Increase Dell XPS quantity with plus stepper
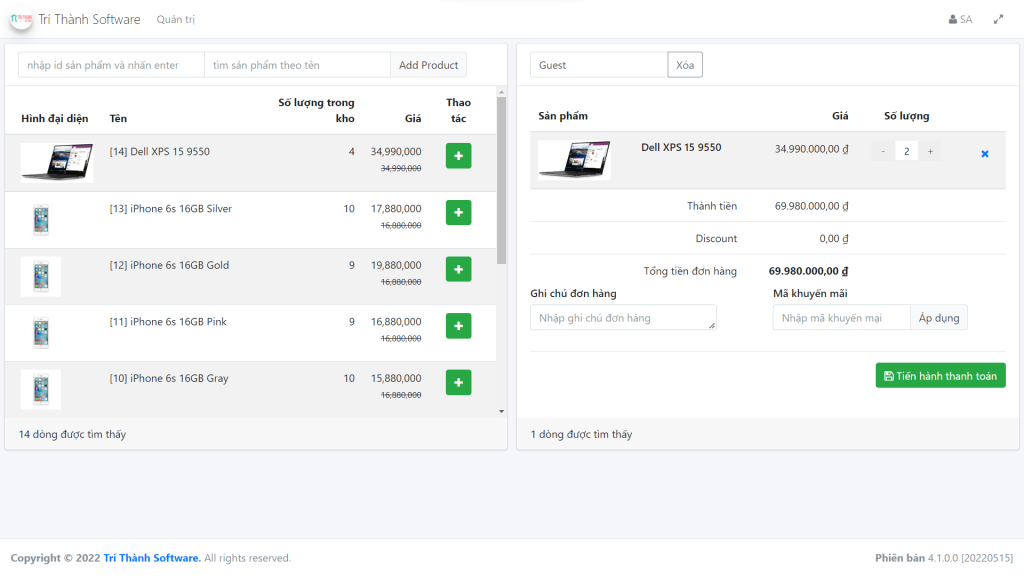 coord(931,152)
